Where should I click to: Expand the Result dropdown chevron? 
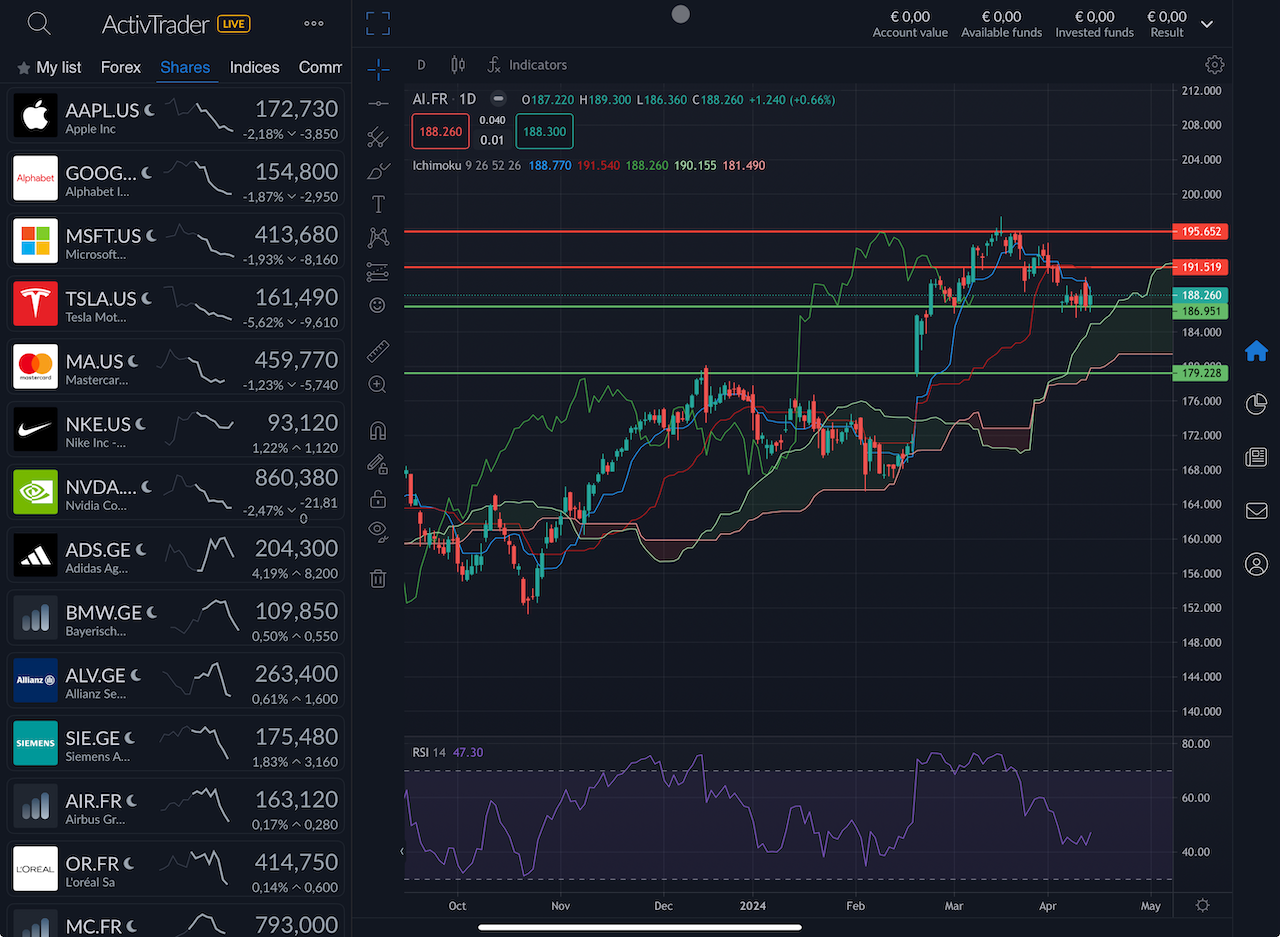point(1207,24)
